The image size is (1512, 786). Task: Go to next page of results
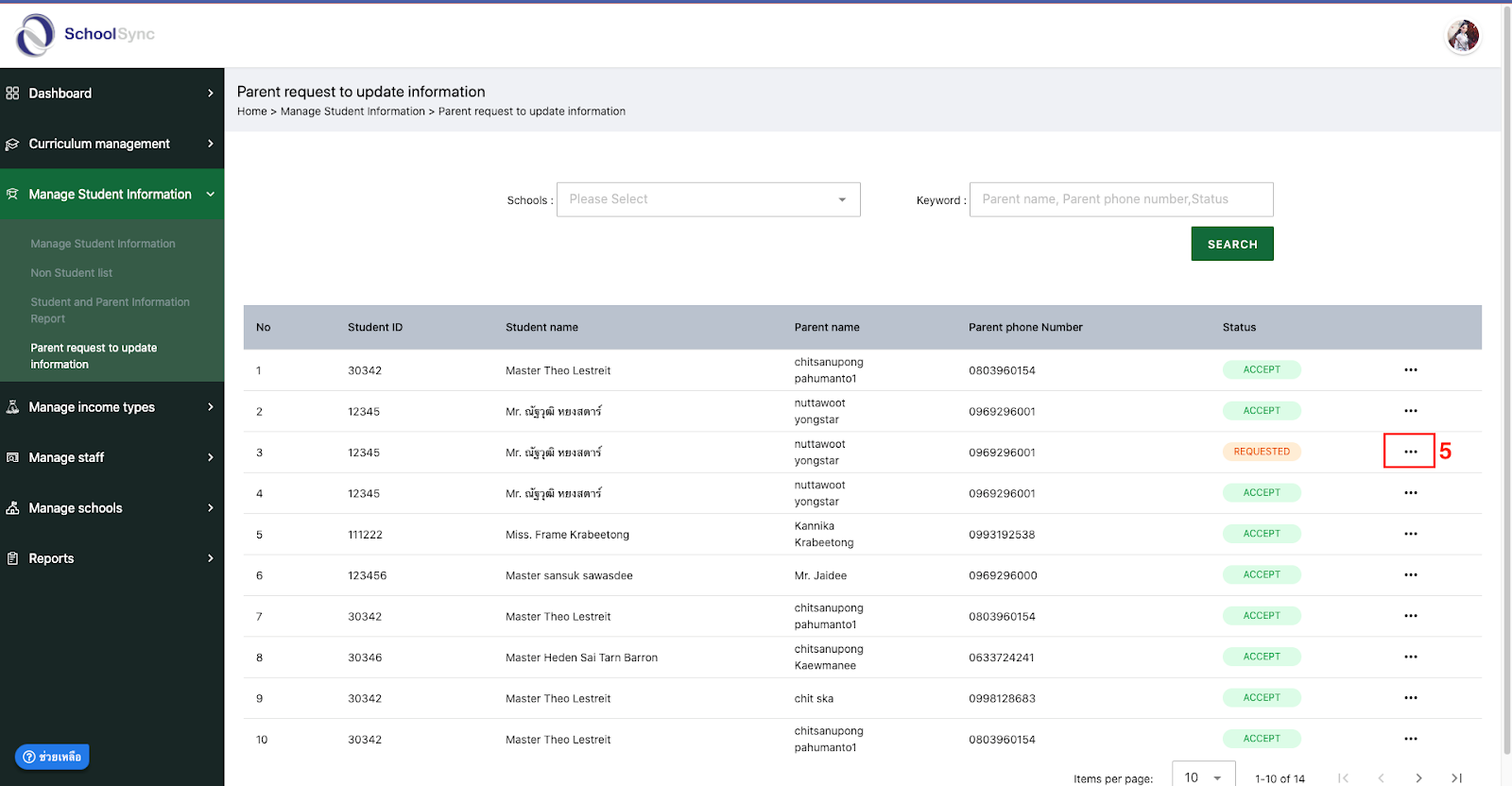[x=1418, y=778]
